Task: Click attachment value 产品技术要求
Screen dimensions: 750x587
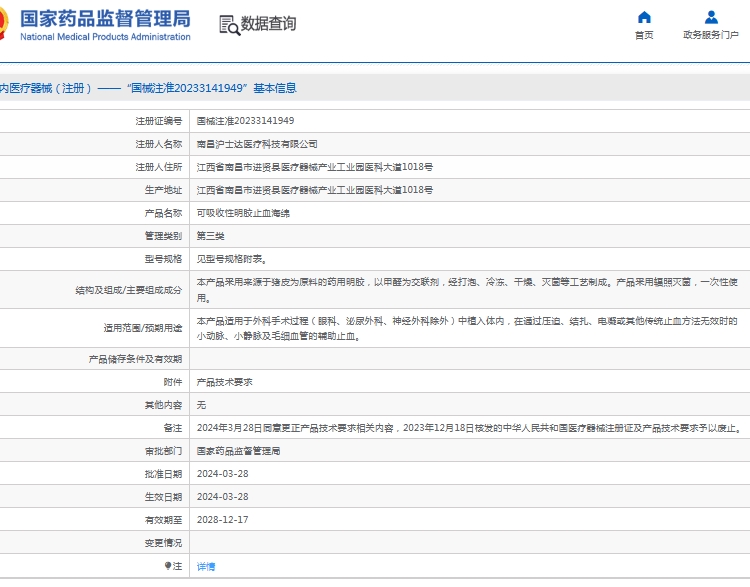Action: pyautogui.click(x=224, y=382)
